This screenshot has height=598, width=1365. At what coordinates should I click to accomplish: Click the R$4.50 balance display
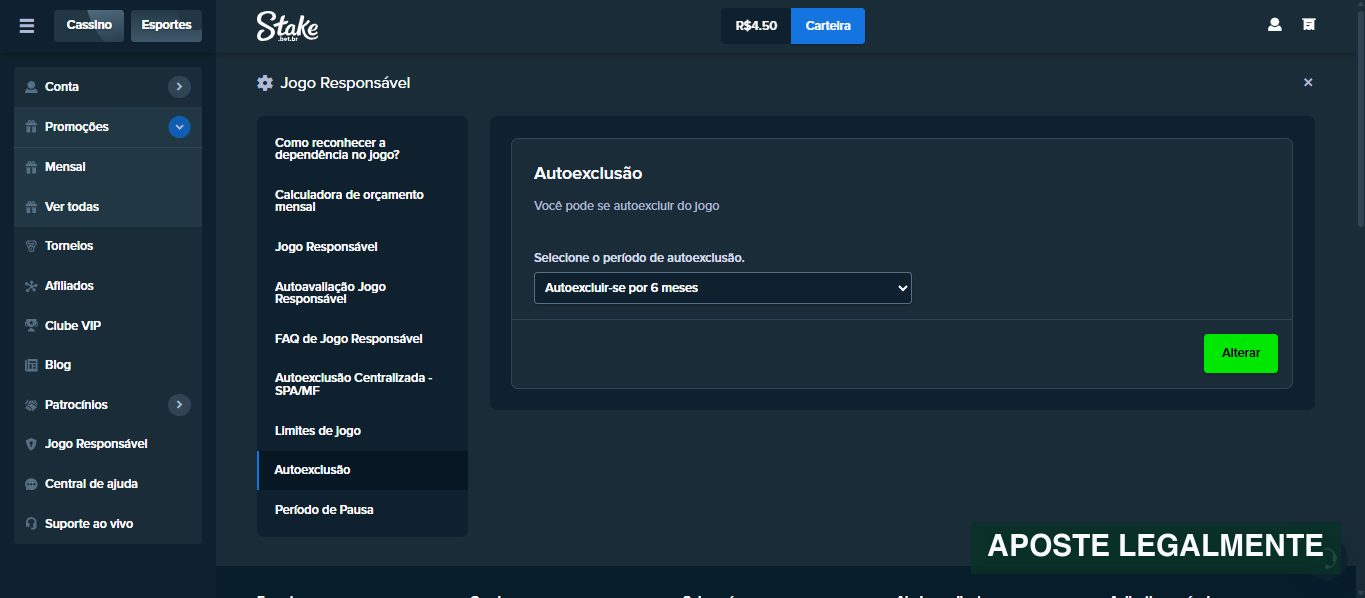756,26
